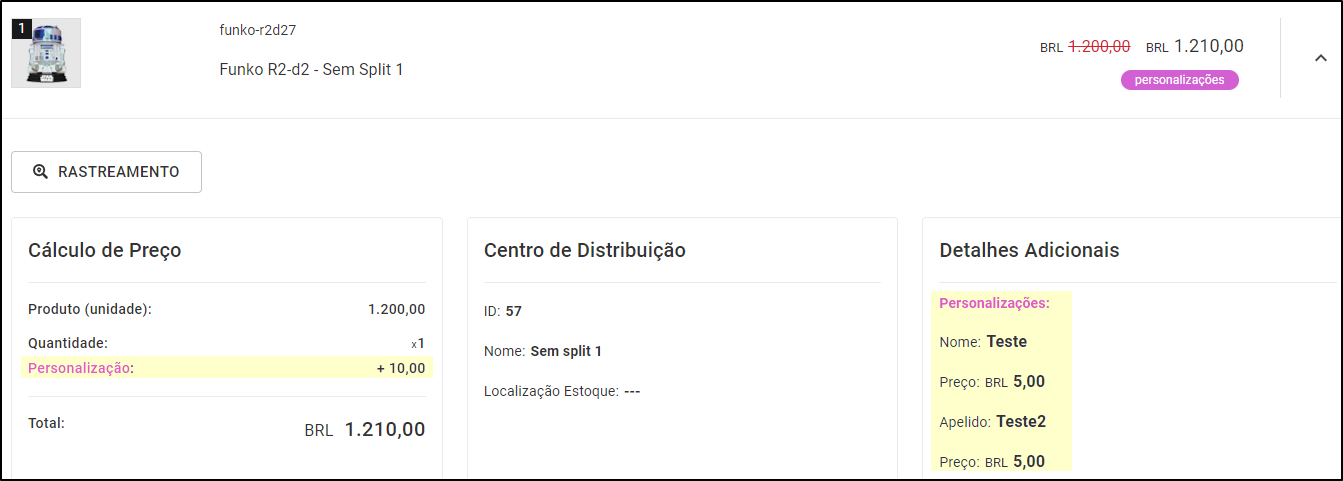Click the Detalhes Adicionais heading
The image size is (1343, 481).
pyautogui.click(x=1029, y=250)
